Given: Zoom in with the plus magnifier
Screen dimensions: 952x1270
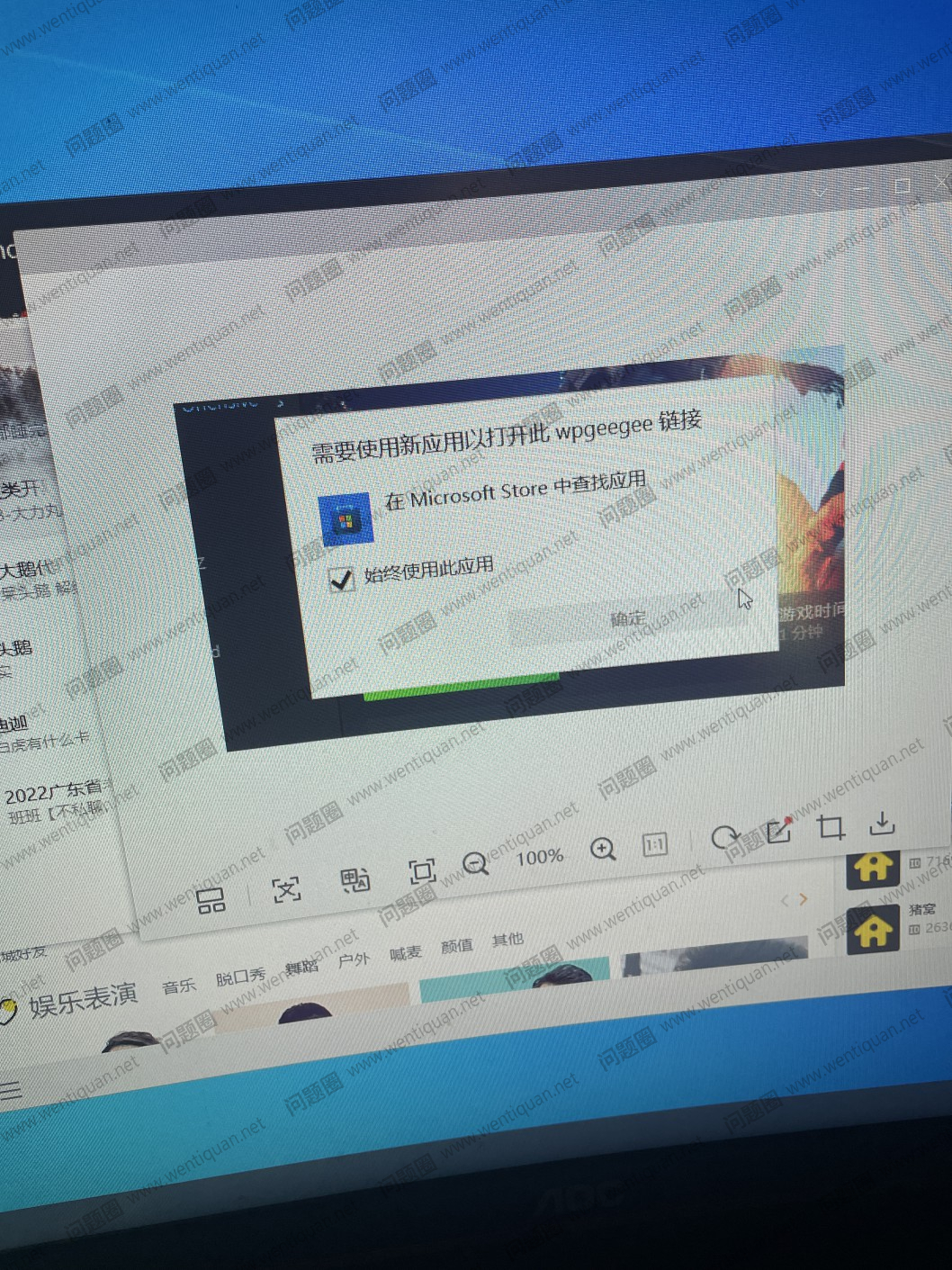Looking at the screenshot, I should point(602,848).
